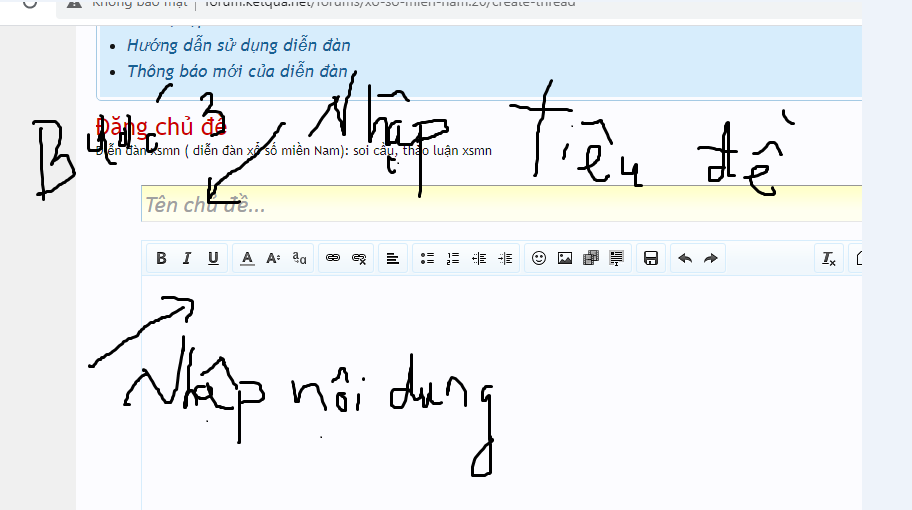Click the indent icon
The height and width of the screenshot is (510, 912).
click(x=505, y=259)
